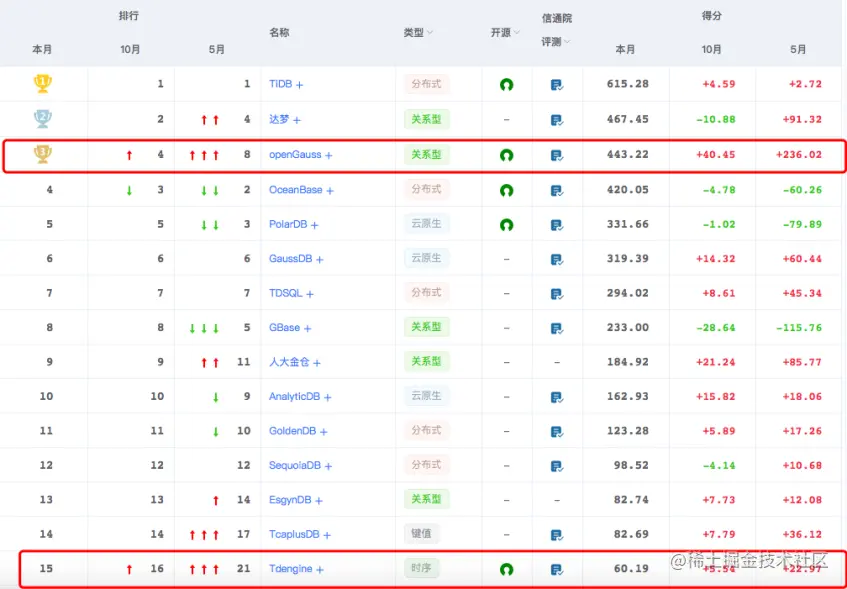
Task: Click the silver second-place trophy icon
Action: point(43,119)
